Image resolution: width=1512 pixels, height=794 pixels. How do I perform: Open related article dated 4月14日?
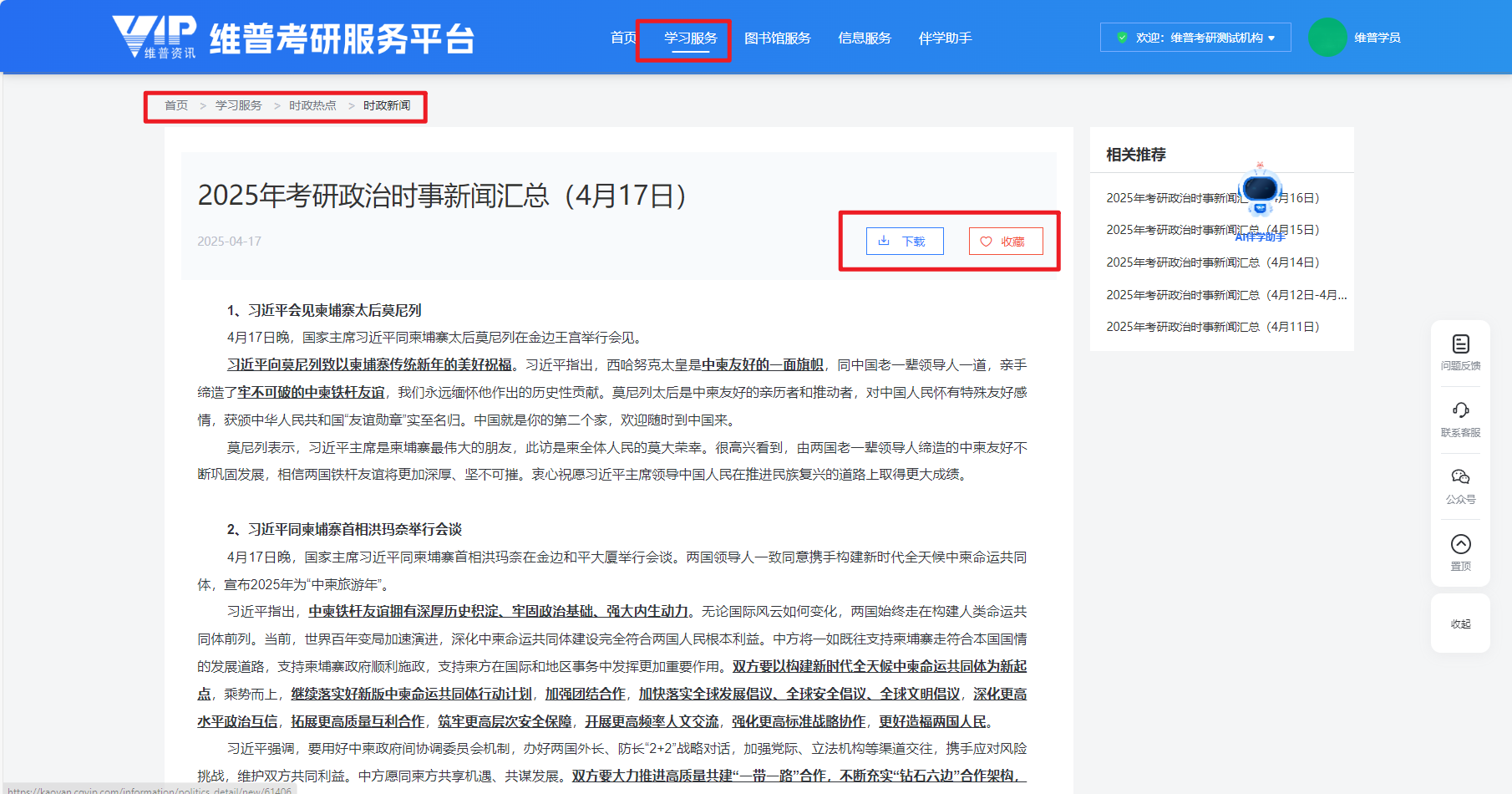pyautogui.click(x=1212, y=262)
